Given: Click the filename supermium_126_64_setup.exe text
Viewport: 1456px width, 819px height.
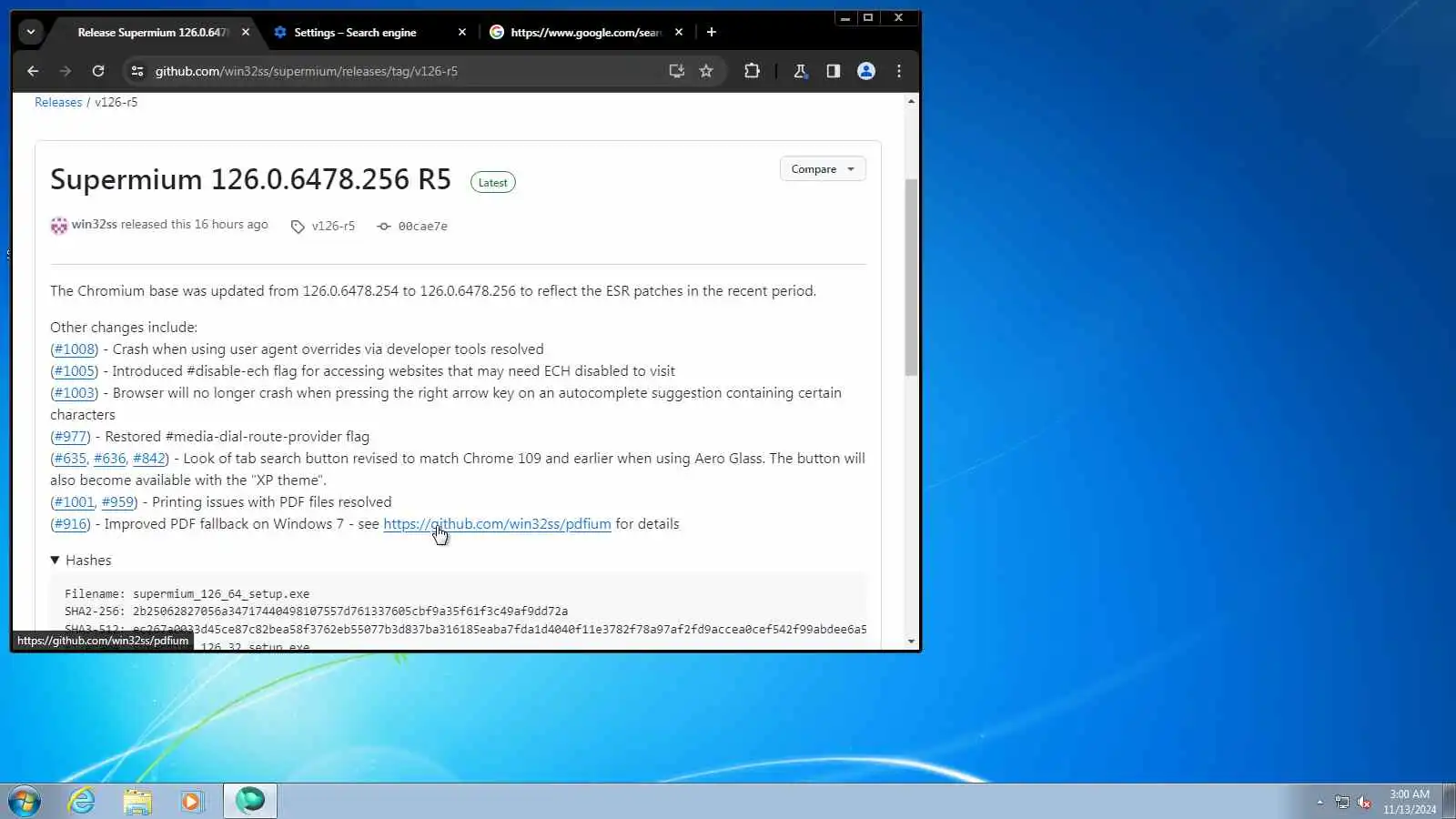Looking at the screenshot, I should [221, 594].
